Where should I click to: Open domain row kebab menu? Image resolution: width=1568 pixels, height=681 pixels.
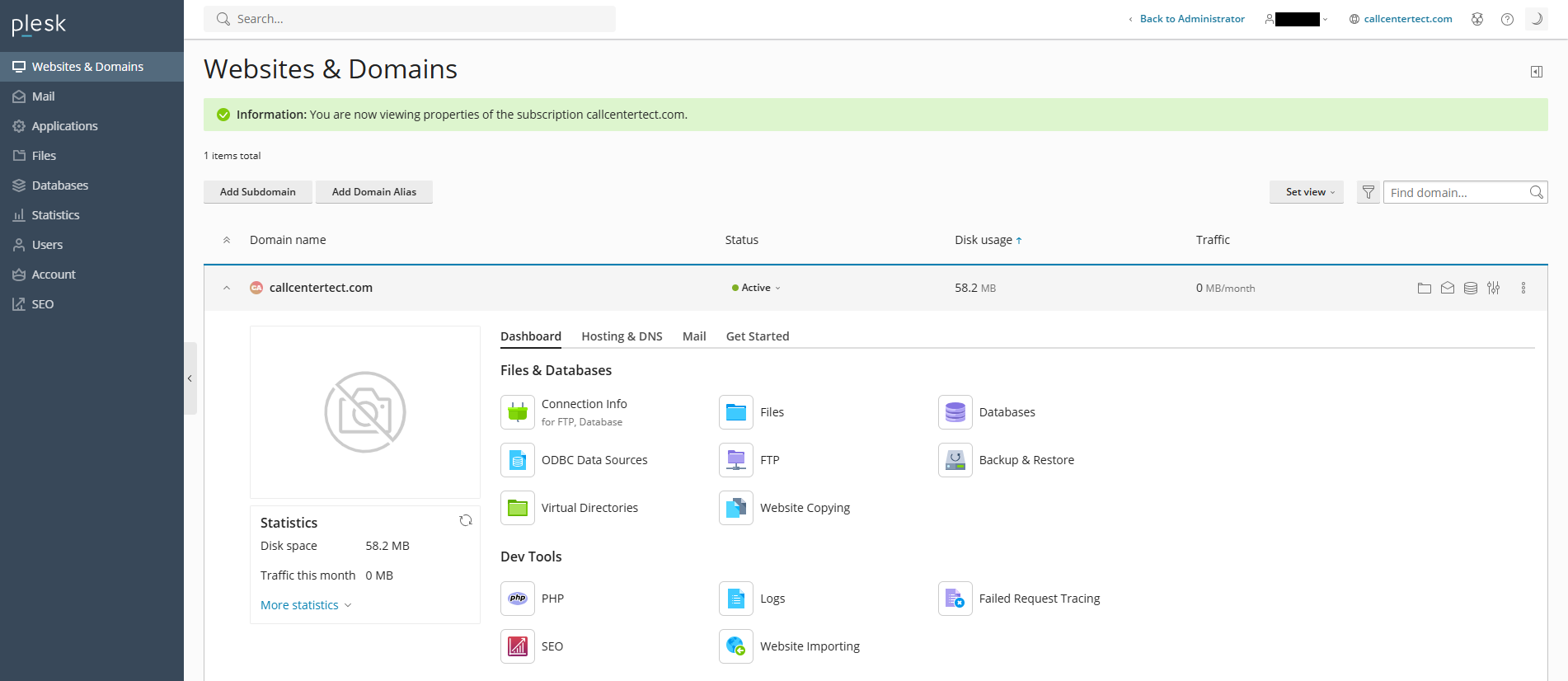pos(1523,288)
